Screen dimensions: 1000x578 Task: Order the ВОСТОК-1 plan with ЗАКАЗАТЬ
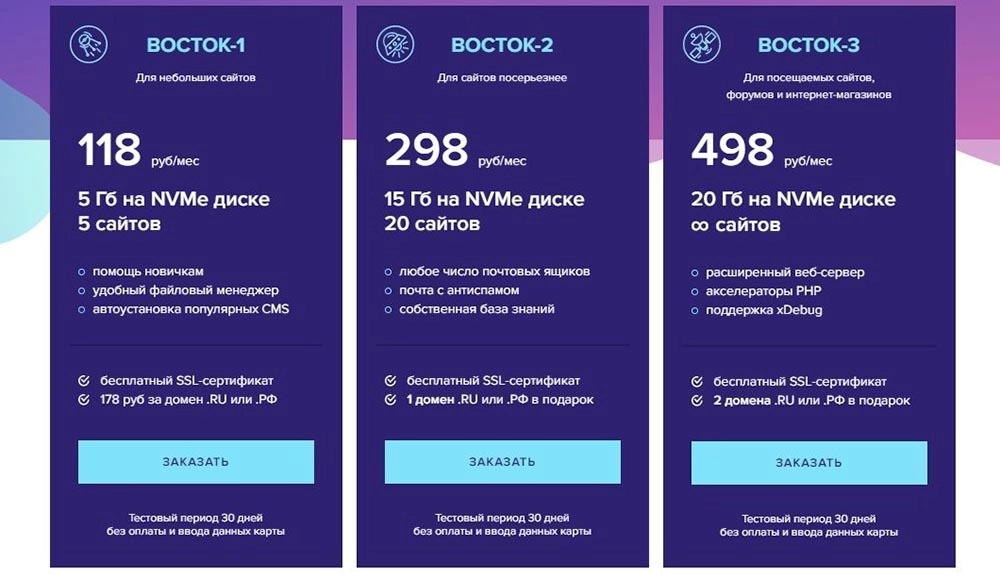tap(196, 462)
